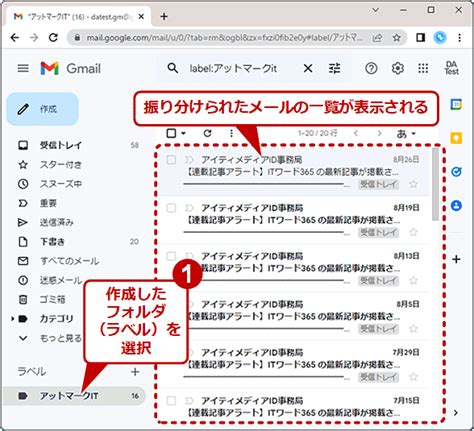Reload the browser page

[53, 38]
